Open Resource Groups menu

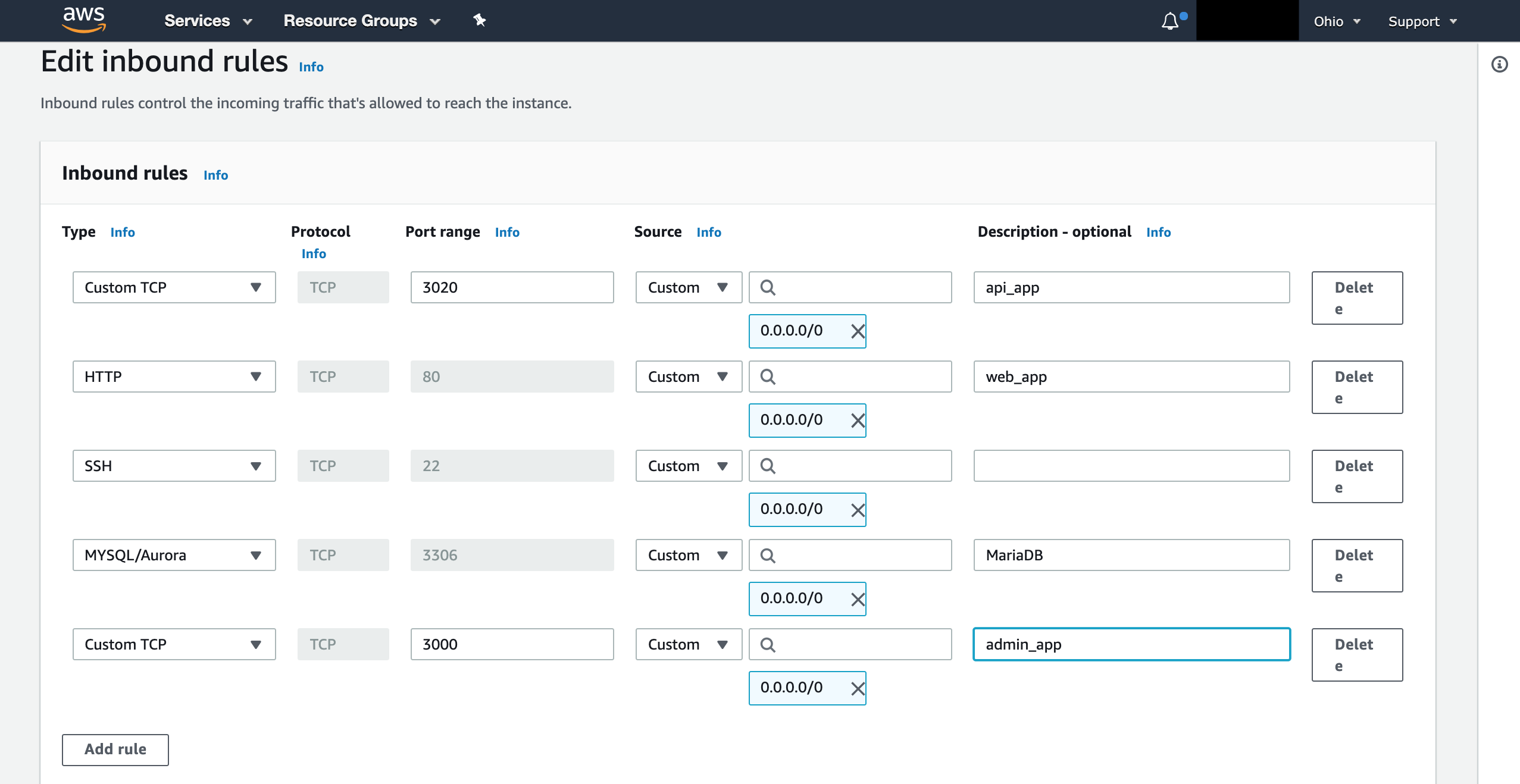click(362, 21)
